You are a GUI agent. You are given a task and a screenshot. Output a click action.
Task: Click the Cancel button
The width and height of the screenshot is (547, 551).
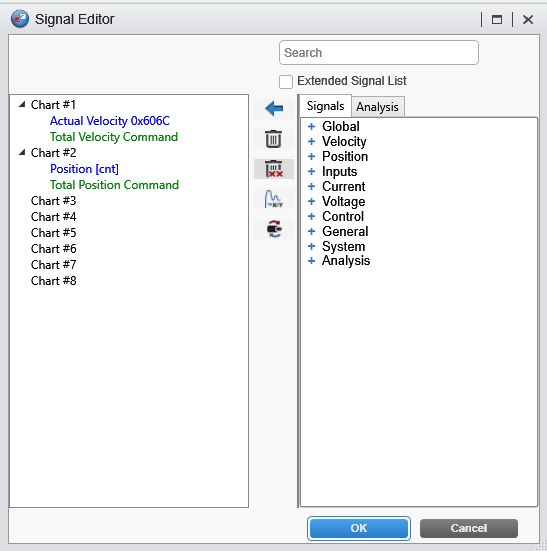469,528
